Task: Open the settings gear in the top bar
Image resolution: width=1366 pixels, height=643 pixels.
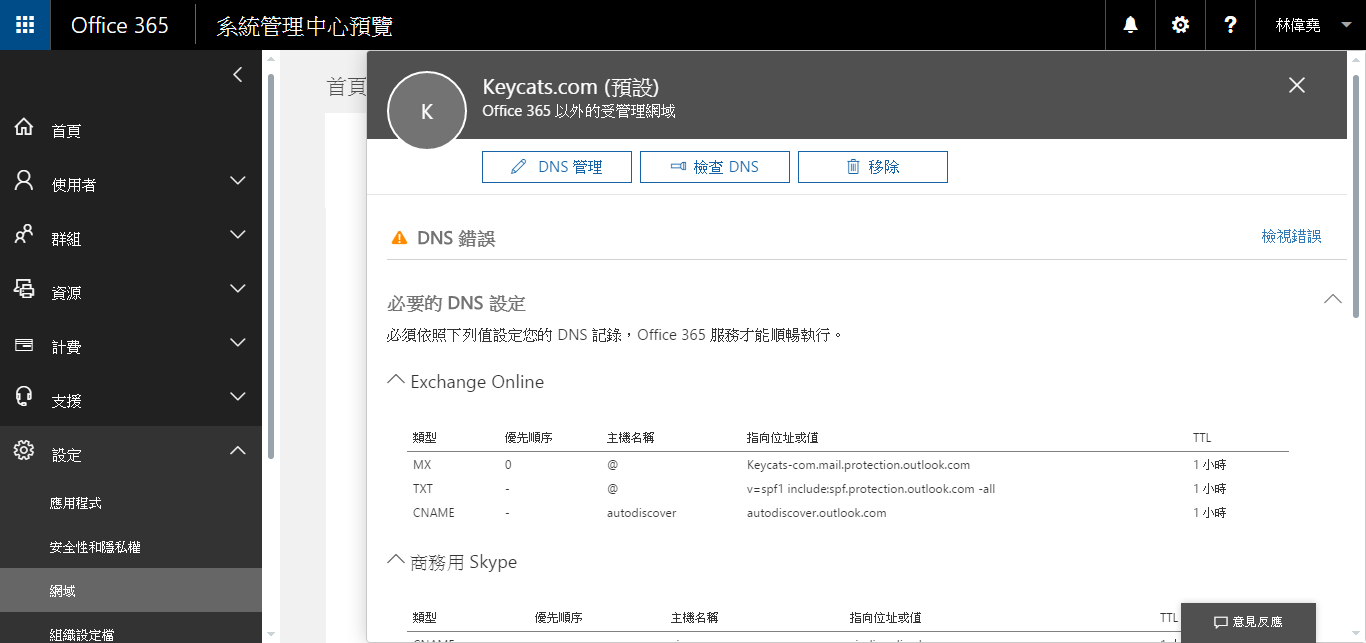Action: tap(1180, 25)
